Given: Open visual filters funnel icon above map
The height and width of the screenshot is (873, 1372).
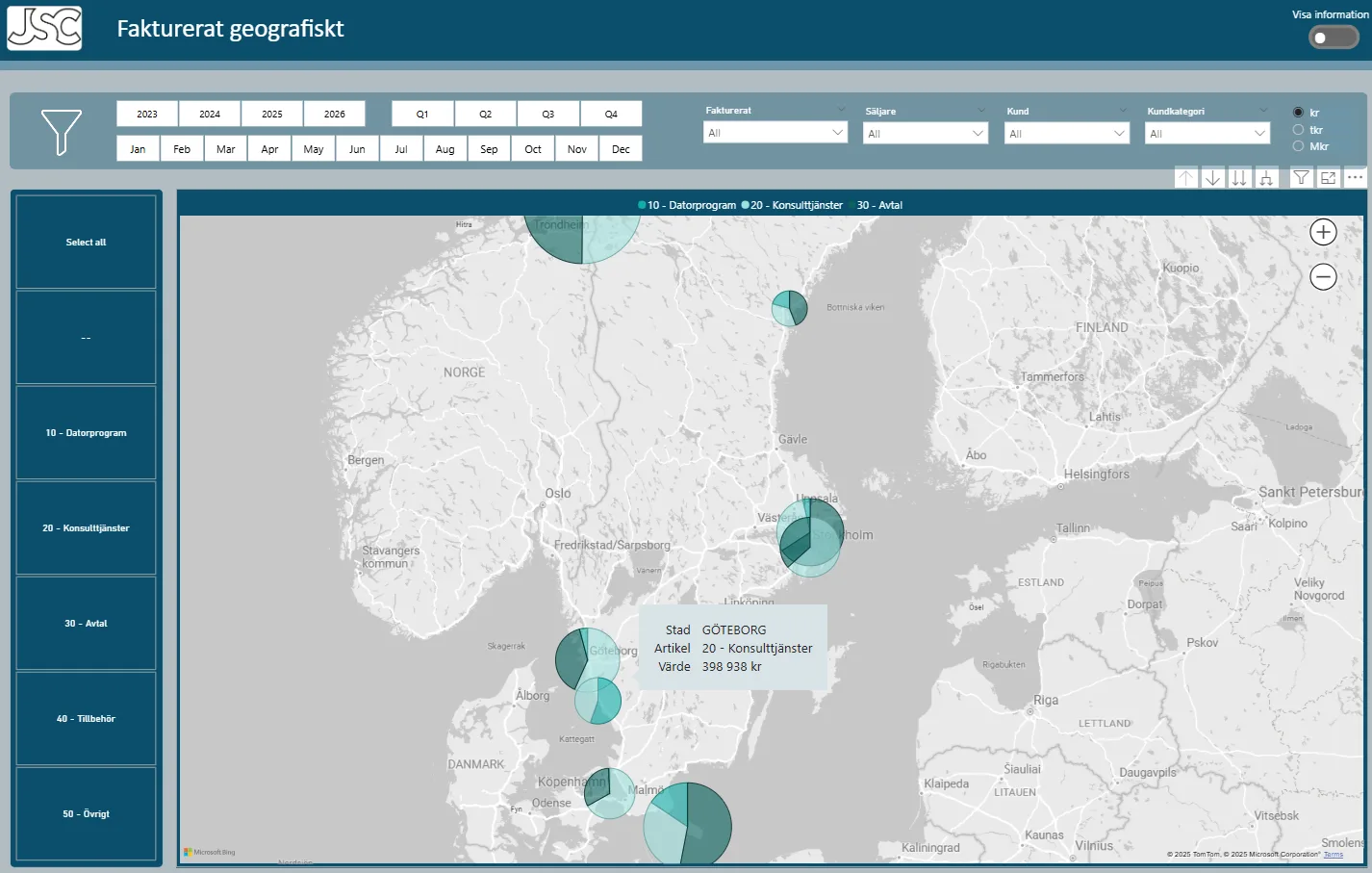Looking at the screenshot, I should (1301, 177).
